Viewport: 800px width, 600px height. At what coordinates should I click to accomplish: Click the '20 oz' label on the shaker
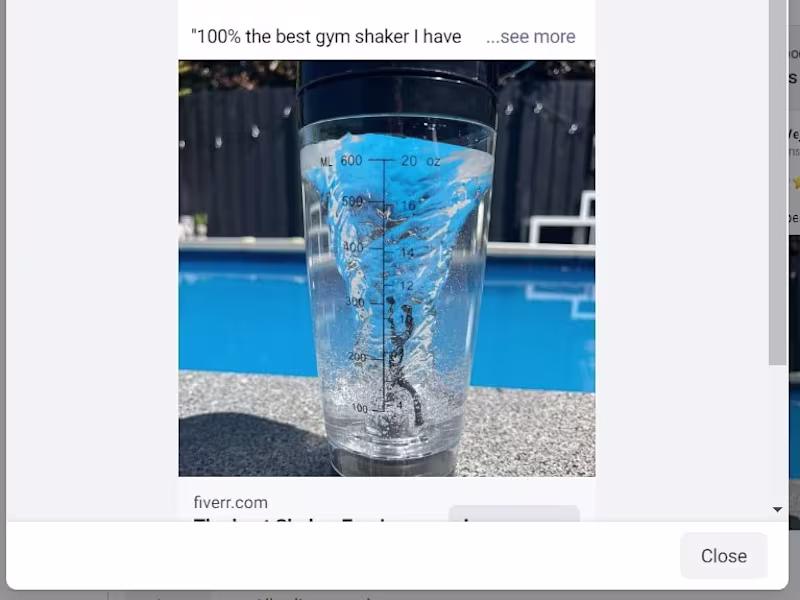[x=420, y=161]
